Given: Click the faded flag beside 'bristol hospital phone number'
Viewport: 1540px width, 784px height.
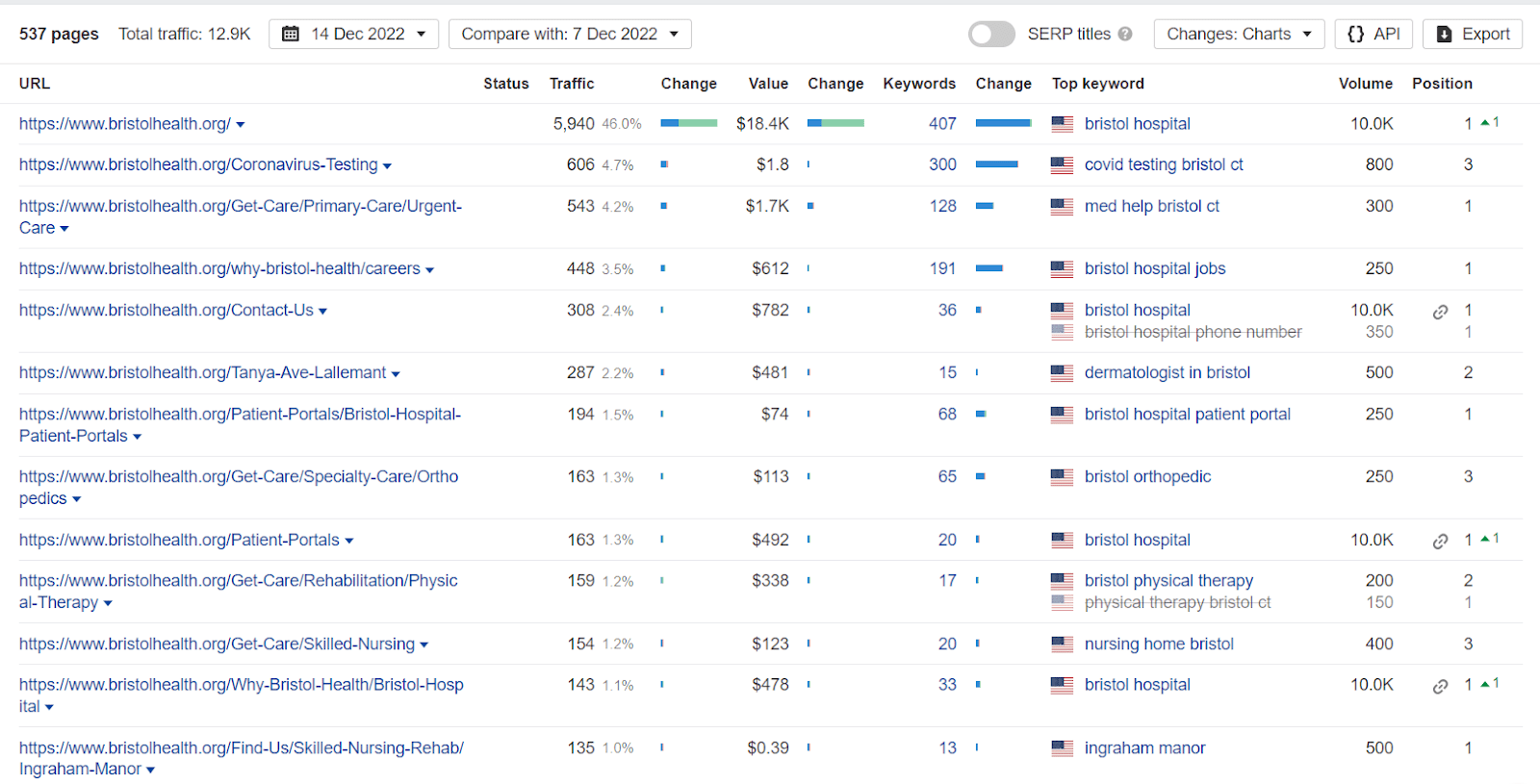Looking at the screenshot, I should pos(1063,332).
